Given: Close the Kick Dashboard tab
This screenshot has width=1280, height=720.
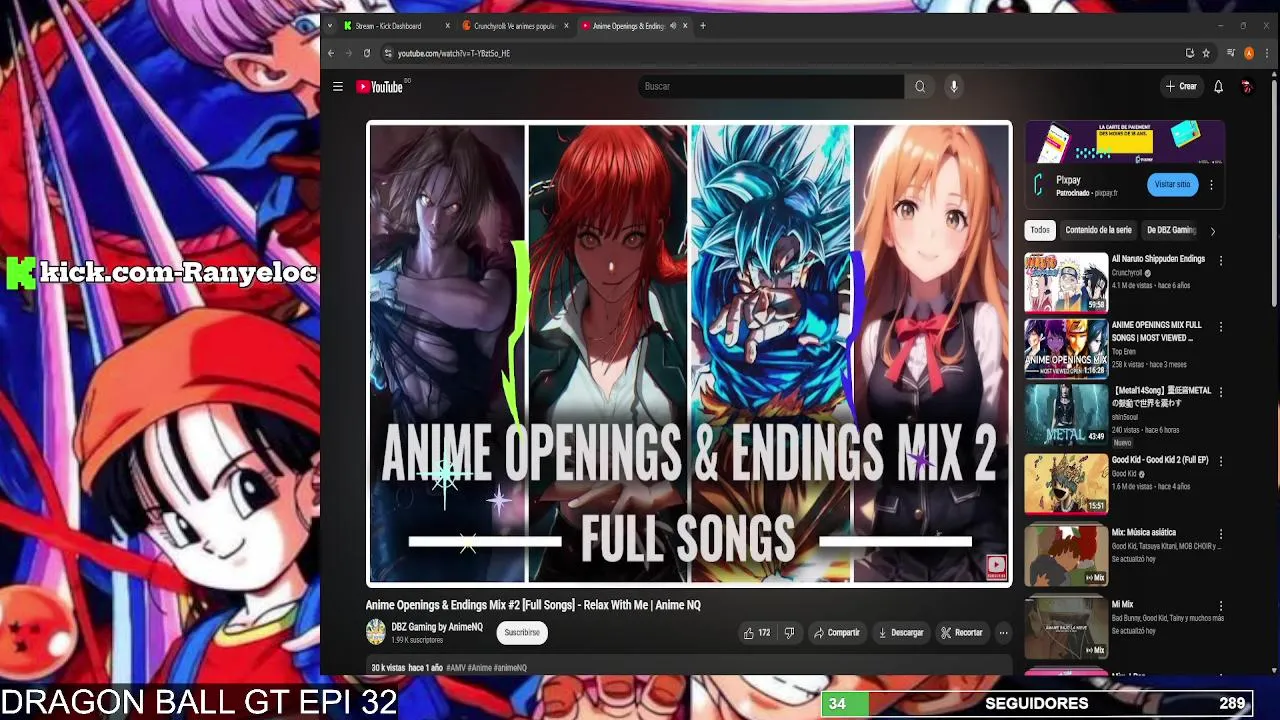Looking at the screenshot, I should (x=448, y=26).
